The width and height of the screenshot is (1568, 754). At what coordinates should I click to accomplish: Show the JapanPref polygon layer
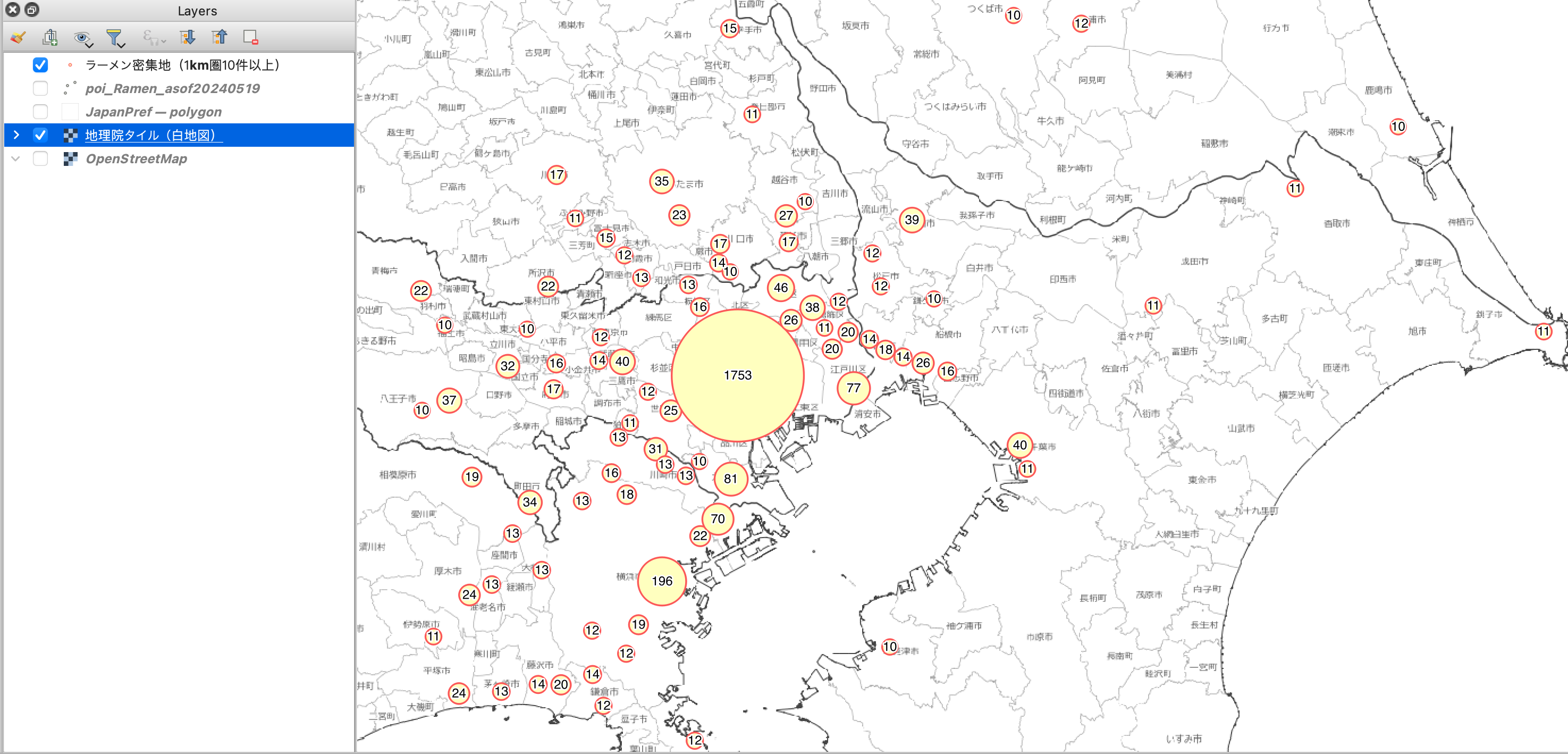click(x=40, y=112)
